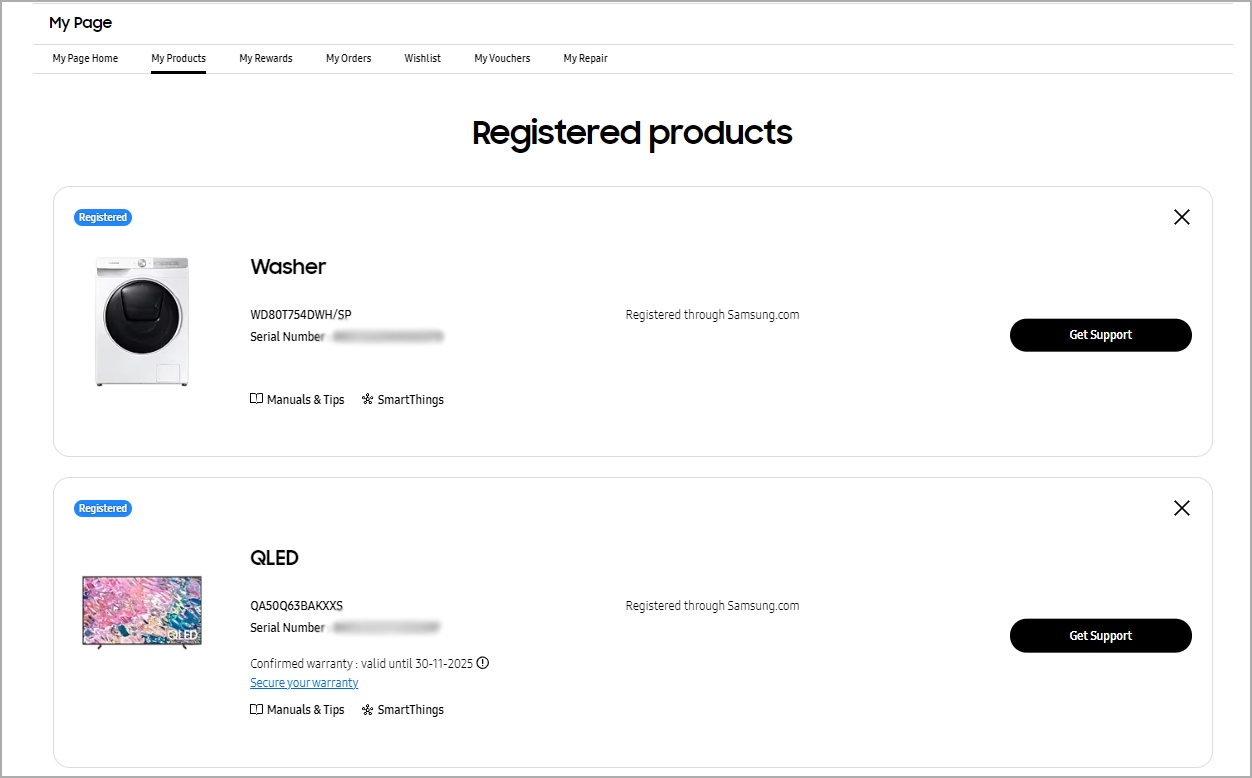Click the Registered products heading
The width and height of the screenshot is (1252, 778).
[632, 133]
